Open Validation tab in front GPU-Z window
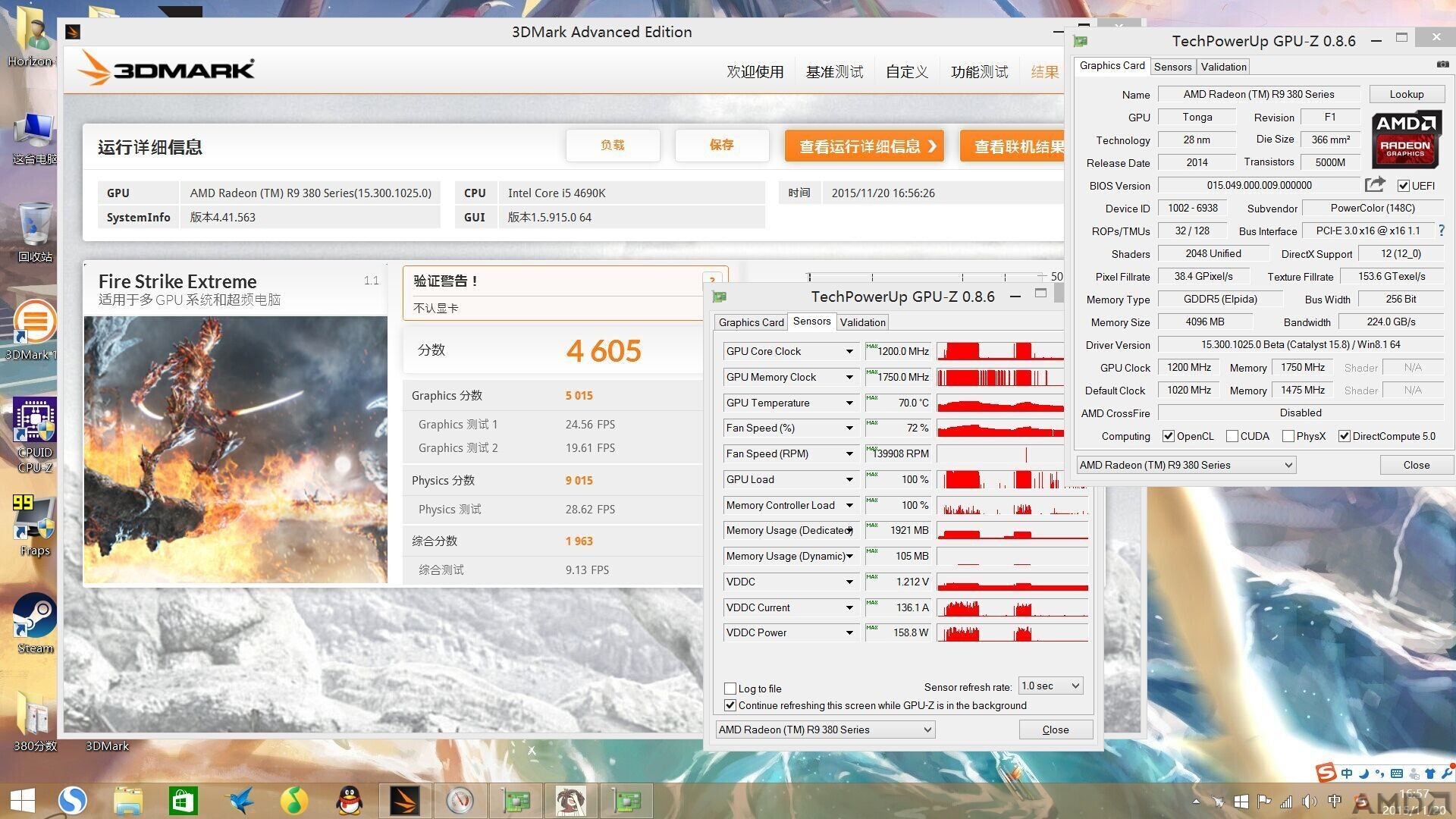Image resolution: width=1456 pixels, height=819 pixels. [862, 322]
